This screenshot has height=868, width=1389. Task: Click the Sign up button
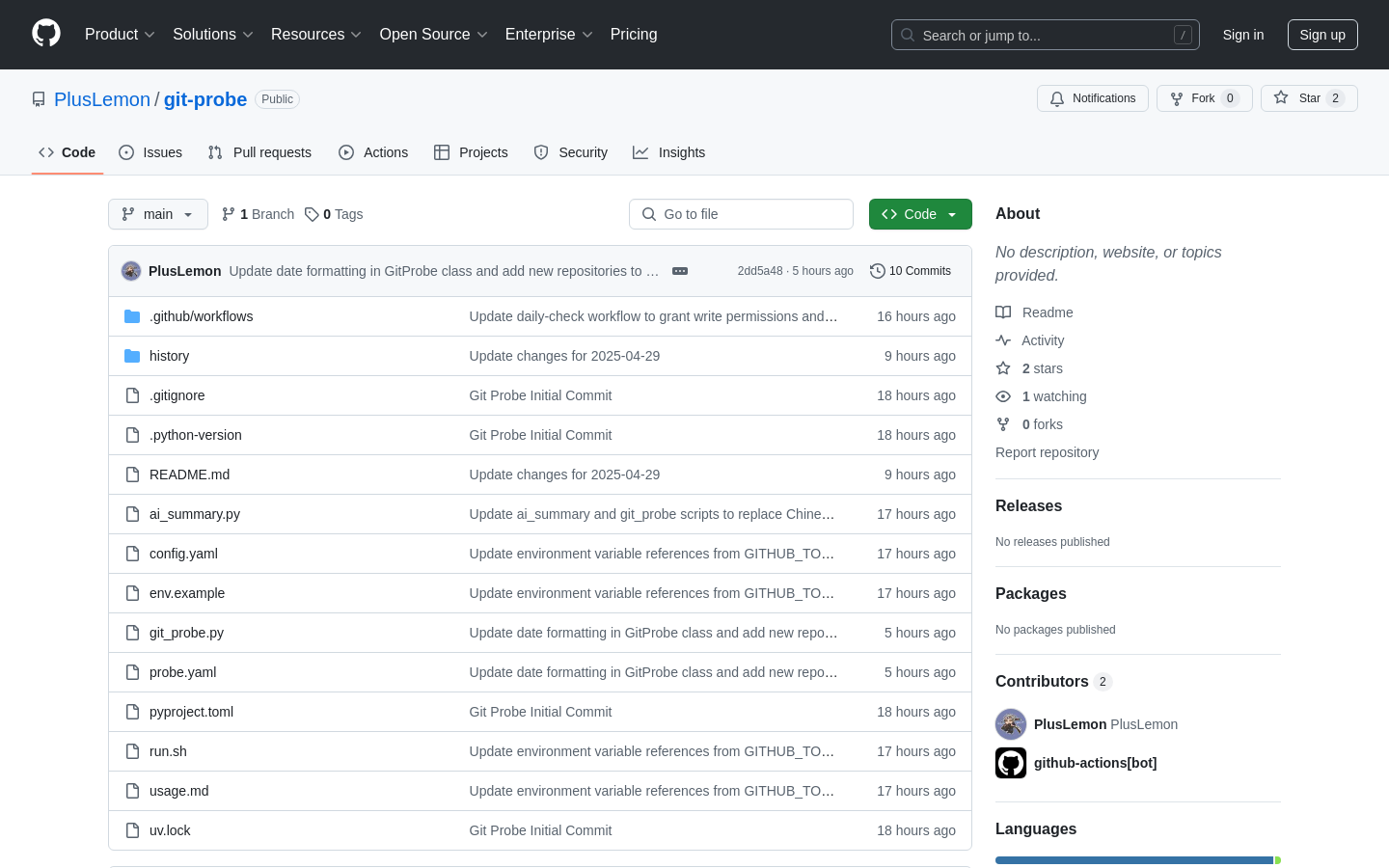coord(1322,35)
